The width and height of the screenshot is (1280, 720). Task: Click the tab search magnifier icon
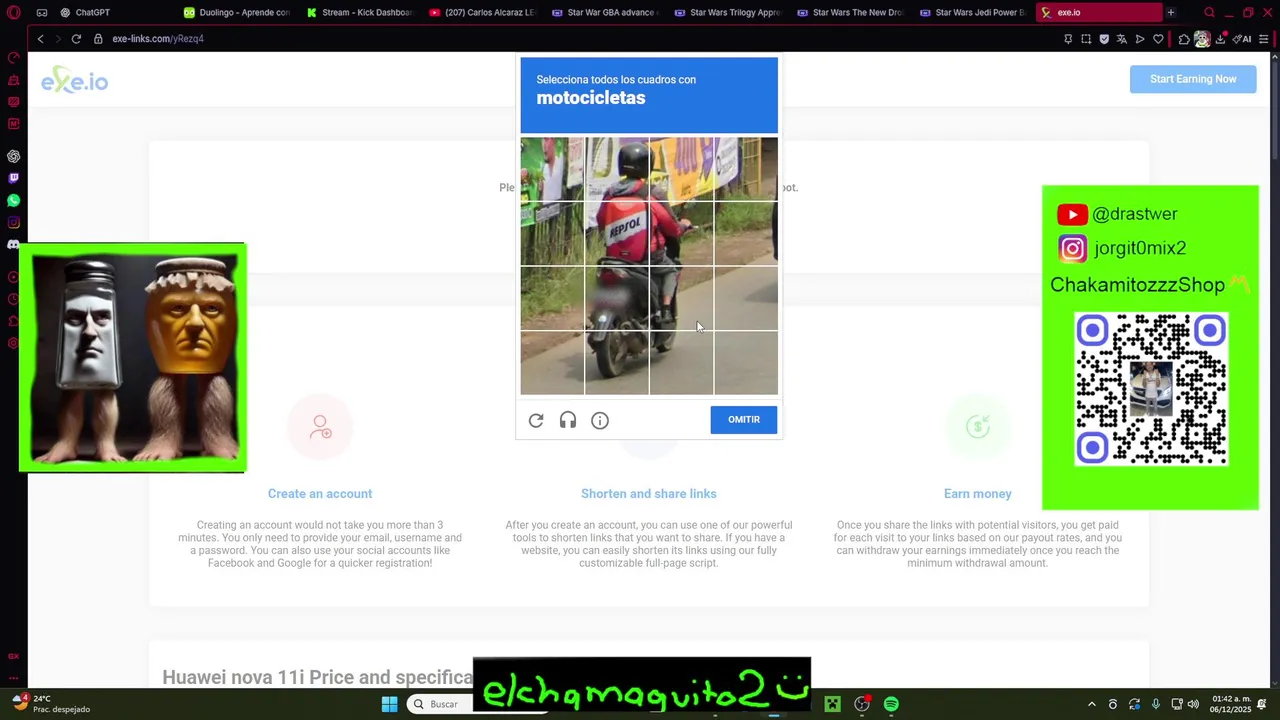pos(1209,12)
